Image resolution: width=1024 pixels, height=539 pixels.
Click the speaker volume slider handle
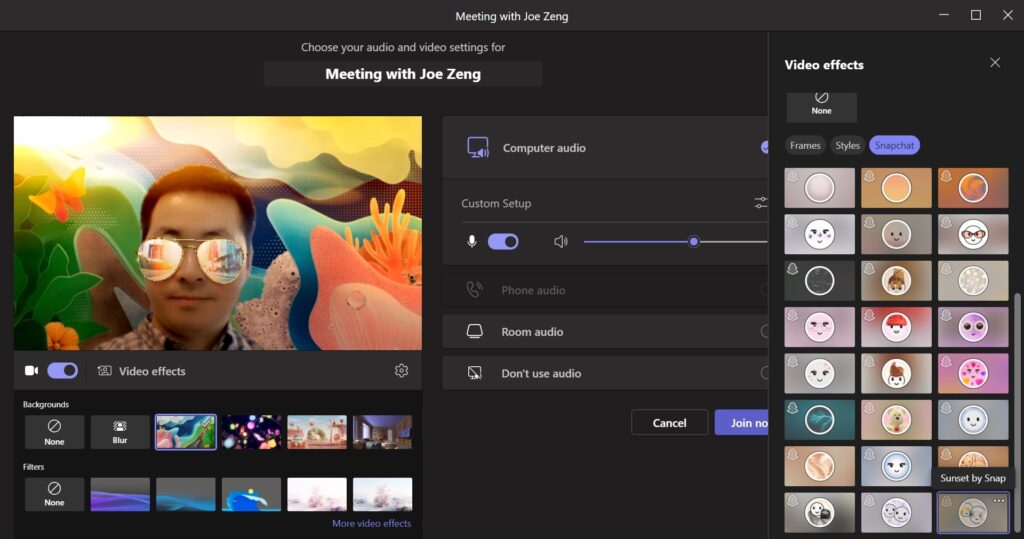(693, 241)
